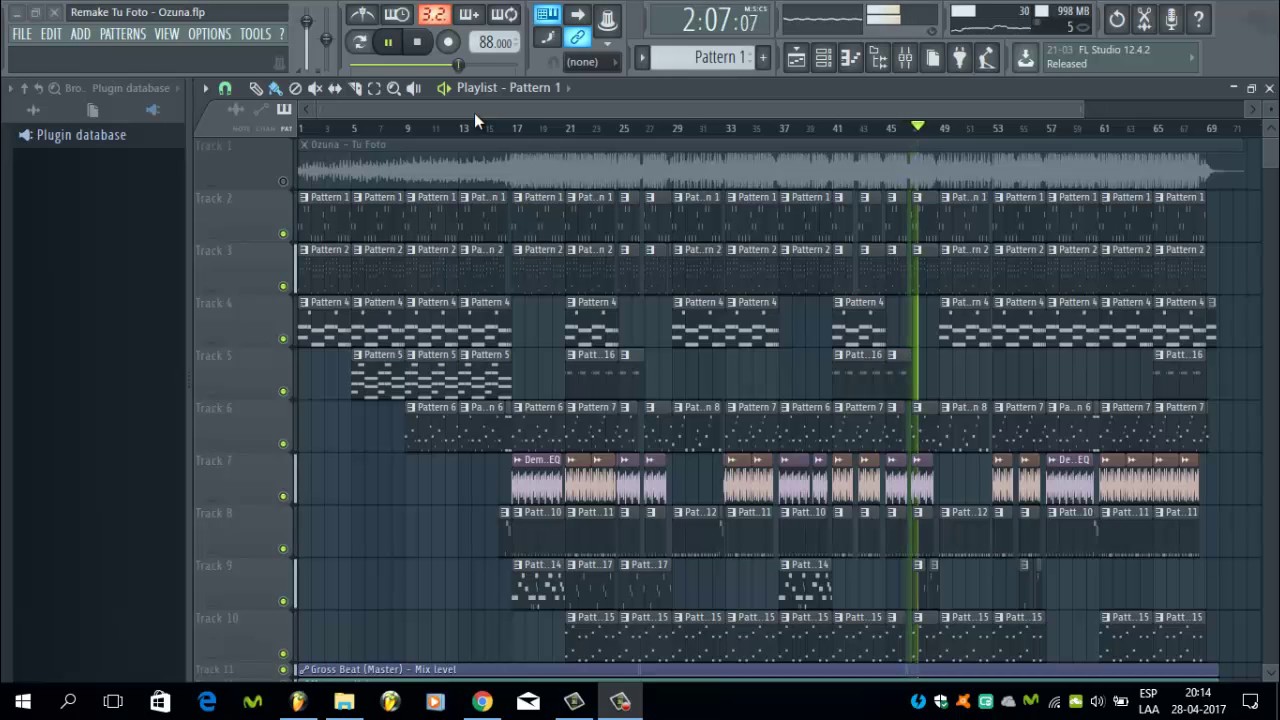Click the one-click audio recording microphone icon

(1171, 19)
